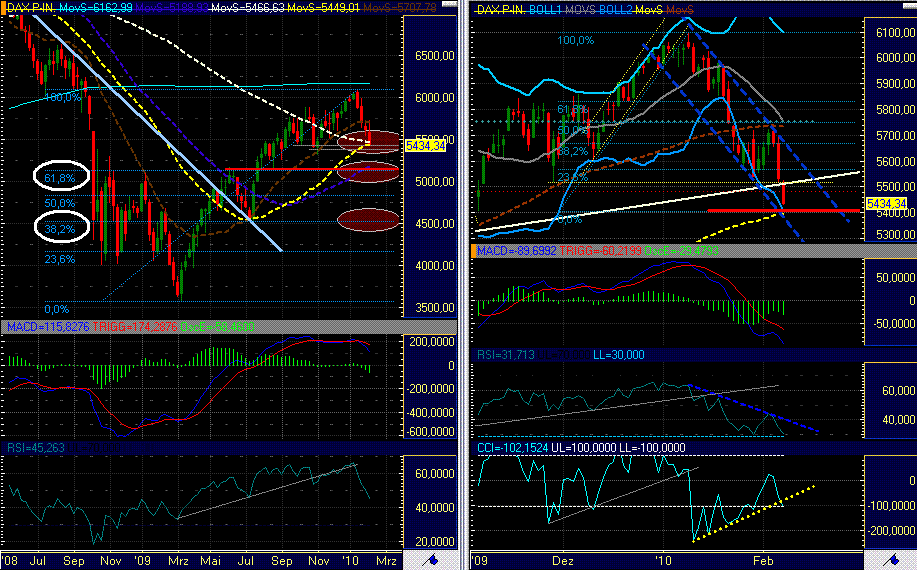
Task: Click the CCI=-102,1524 label
Action: (513, 448)
